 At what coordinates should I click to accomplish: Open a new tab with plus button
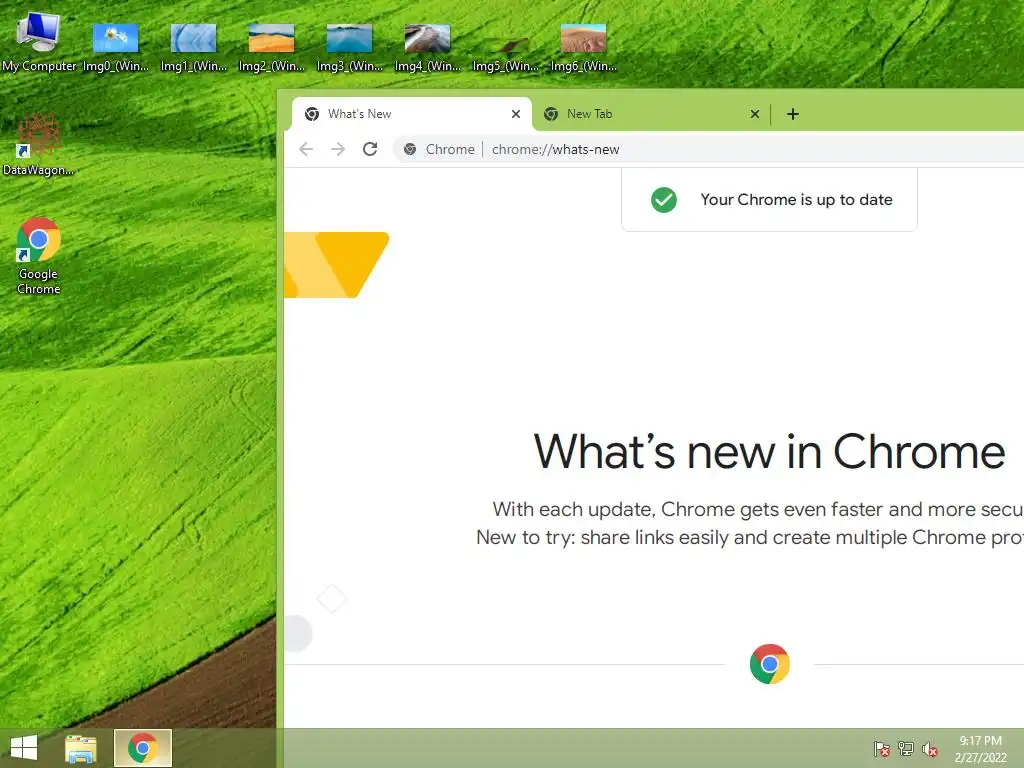coord(792,114)
